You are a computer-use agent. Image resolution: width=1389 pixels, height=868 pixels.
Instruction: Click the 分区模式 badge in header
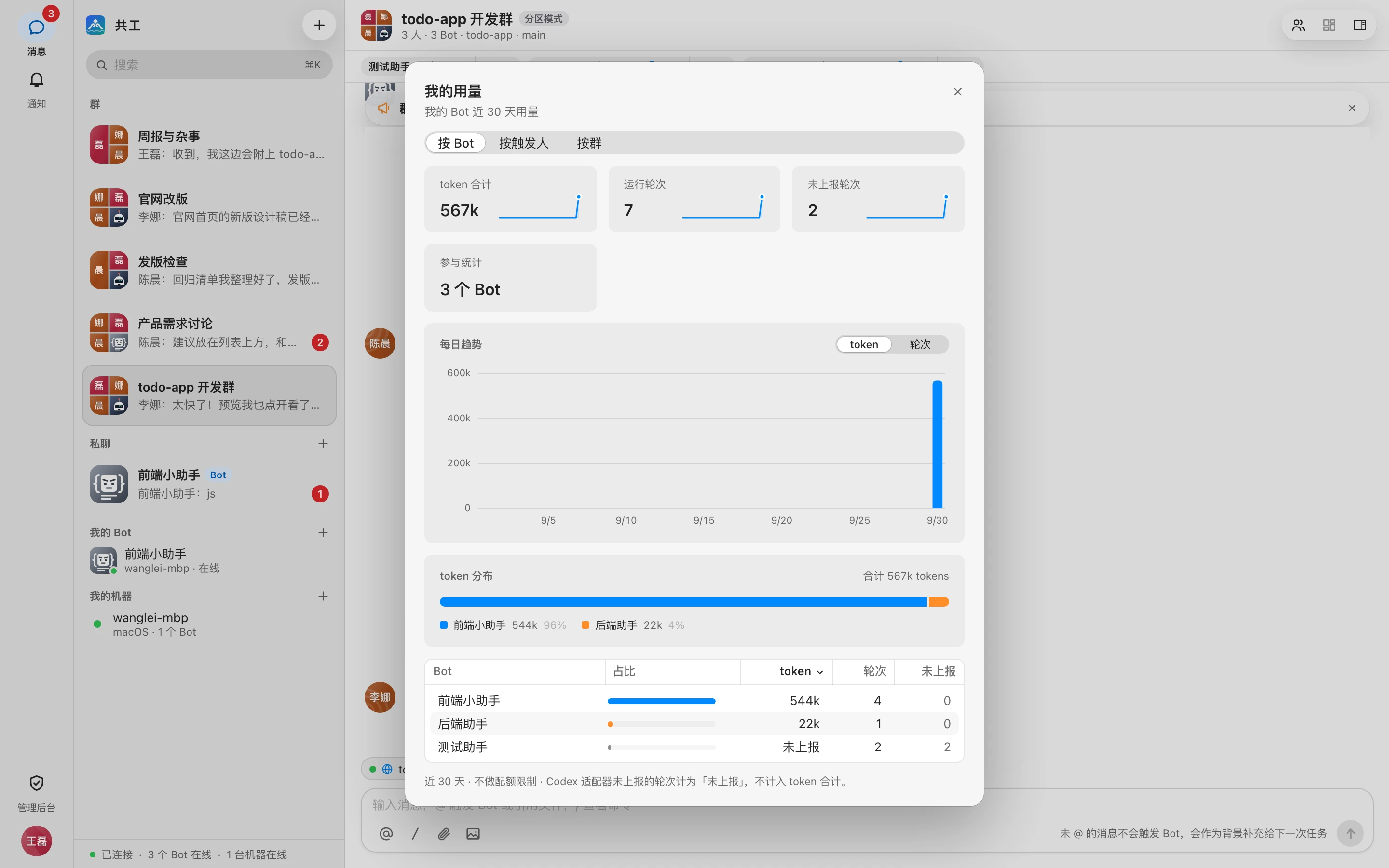544,19
